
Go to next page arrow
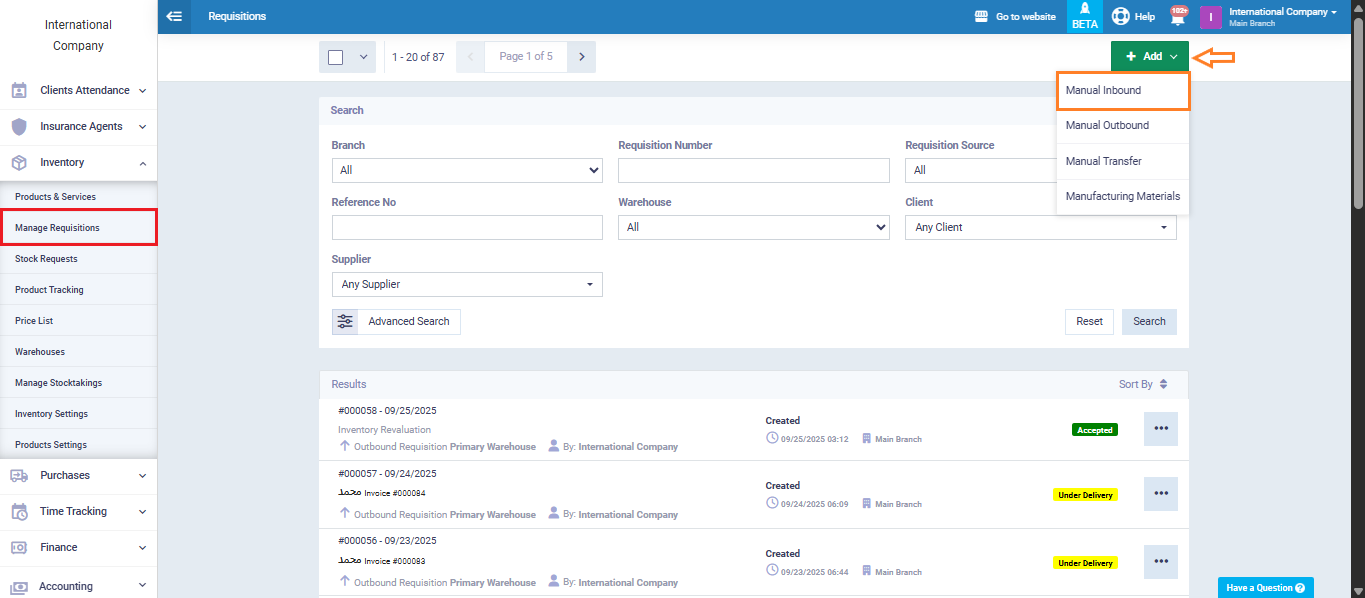581,57
